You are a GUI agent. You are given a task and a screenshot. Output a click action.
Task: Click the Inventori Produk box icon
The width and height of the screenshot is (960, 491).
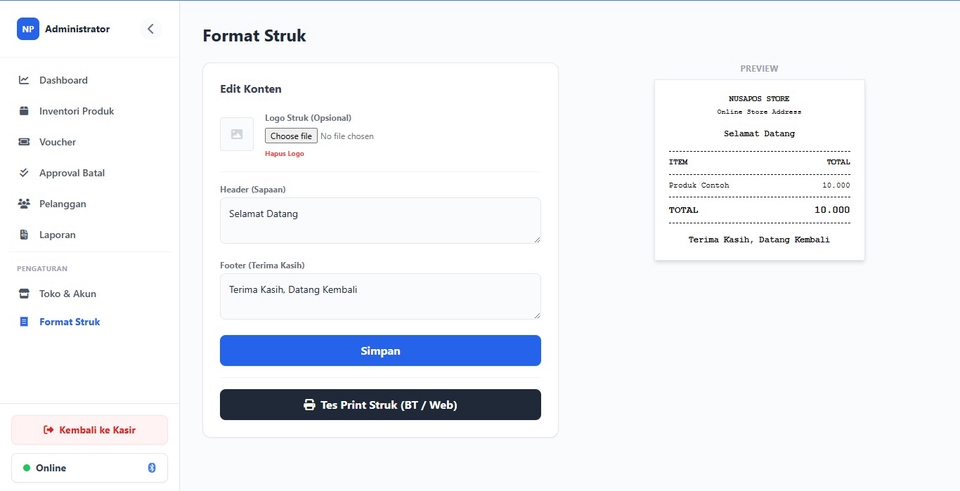point(24,111)
